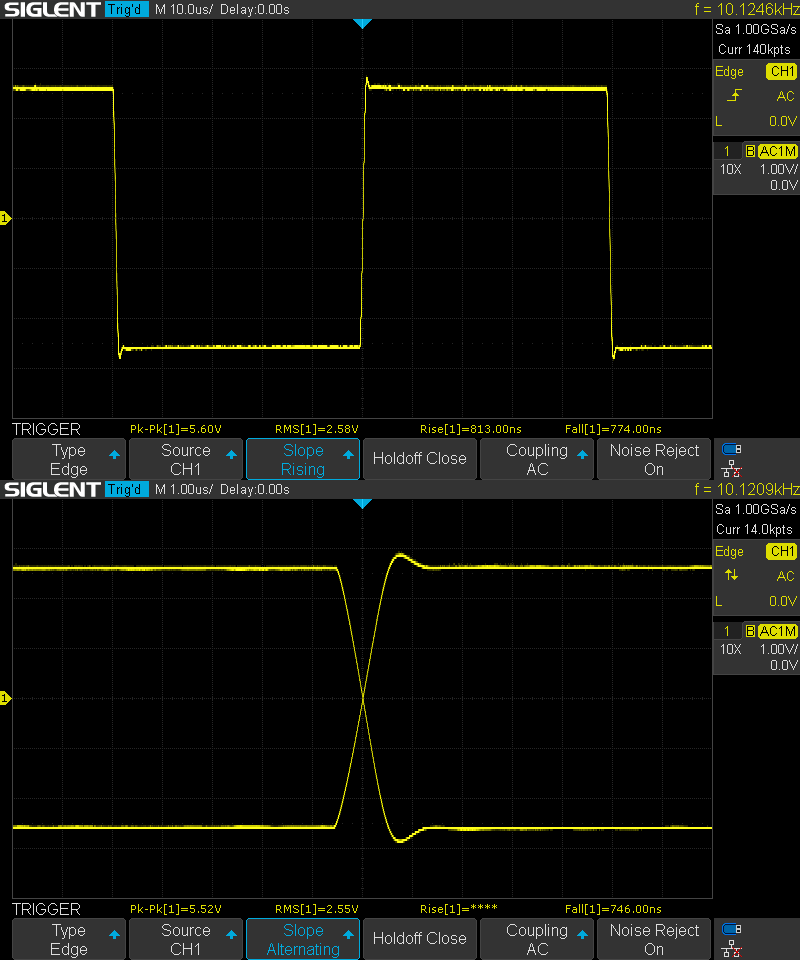Open Source CH1 selector in Slope Alternating menu
The image size is (800, 960).
click(x=185, y=939)
